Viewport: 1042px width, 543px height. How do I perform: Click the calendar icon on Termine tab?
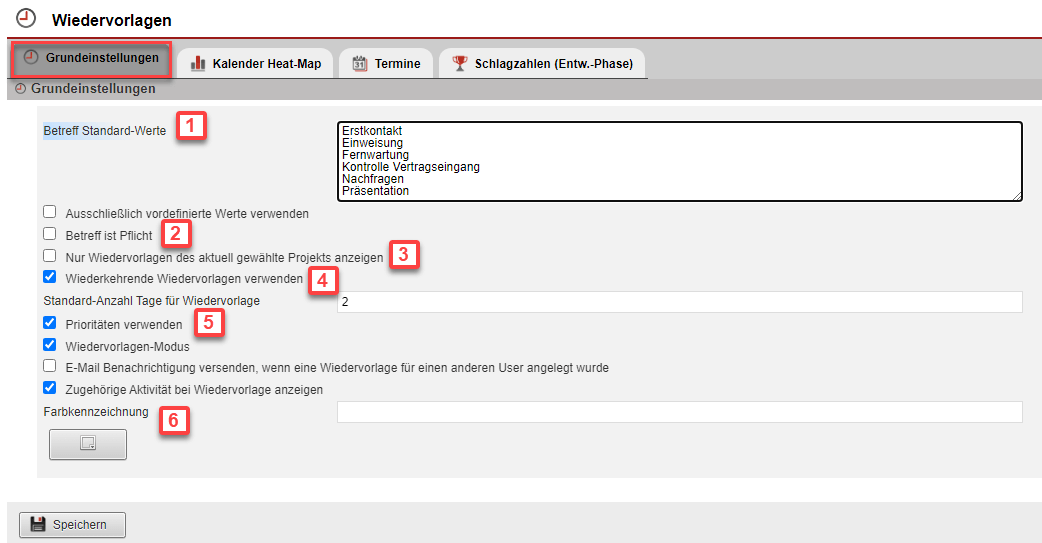point(360,64)
